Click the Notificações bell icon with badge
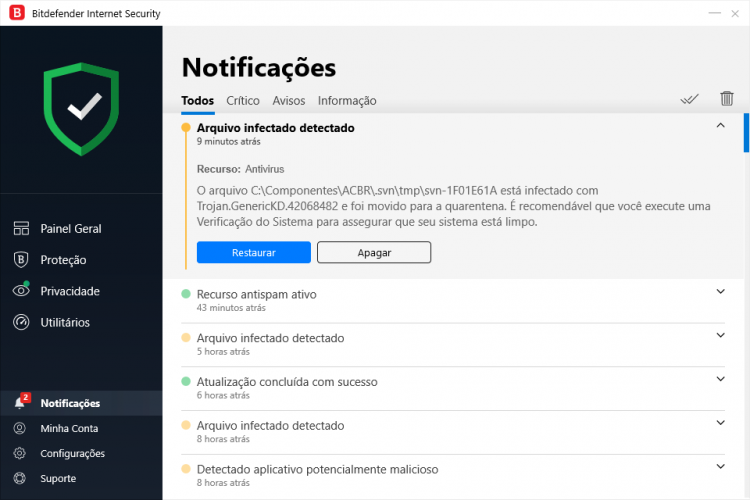 (22, 401)
